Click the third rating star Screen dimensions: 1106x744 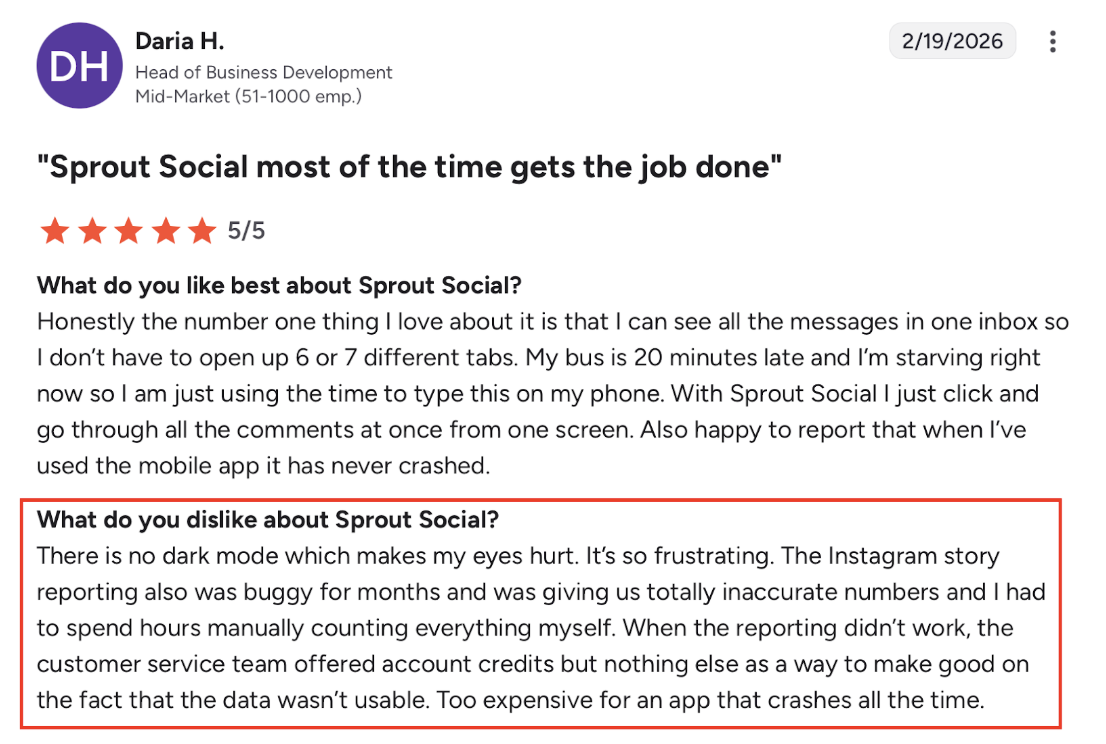point(129,231)
